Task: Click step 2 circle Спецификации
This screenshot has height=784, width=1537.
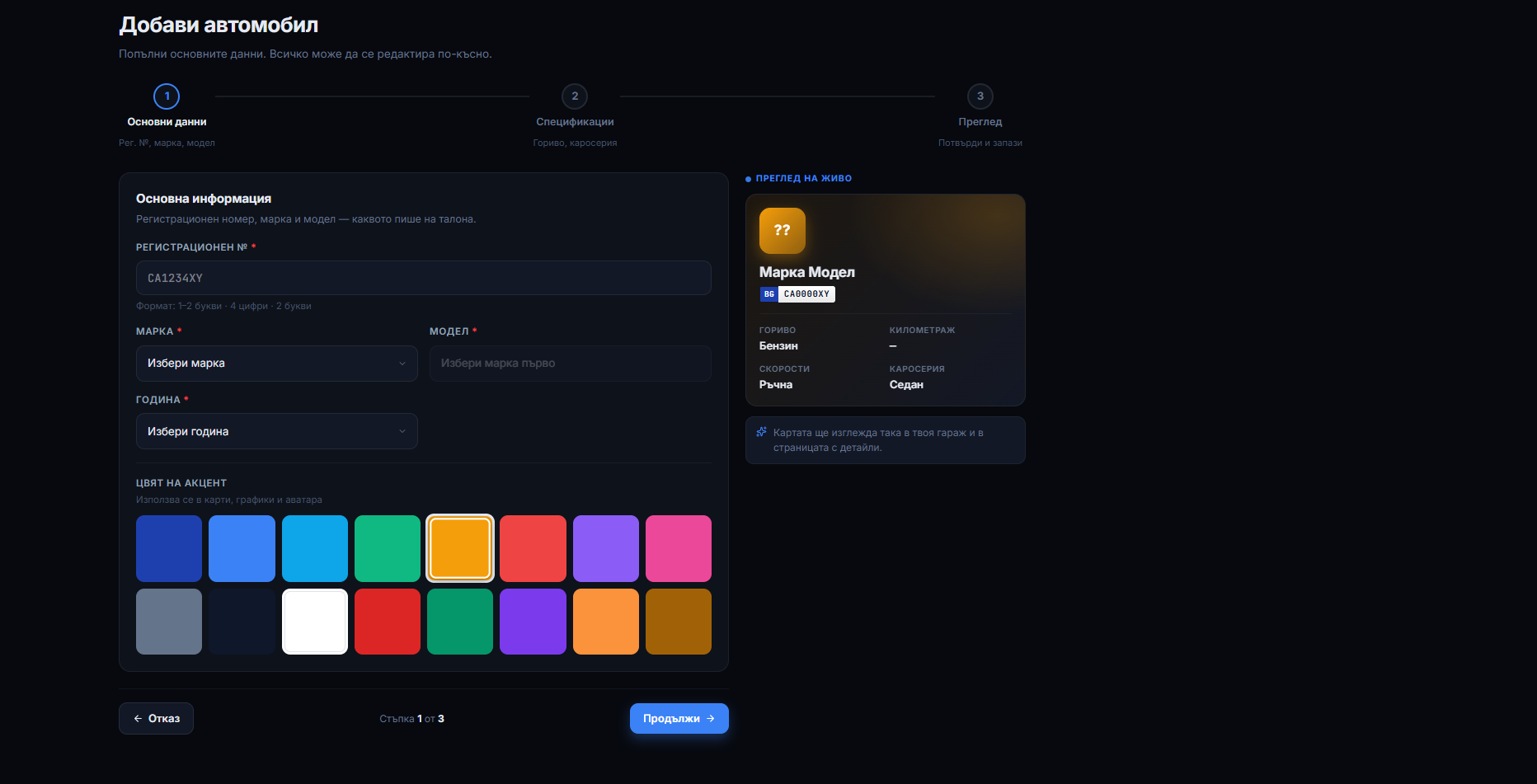Action: pos(575,96)
